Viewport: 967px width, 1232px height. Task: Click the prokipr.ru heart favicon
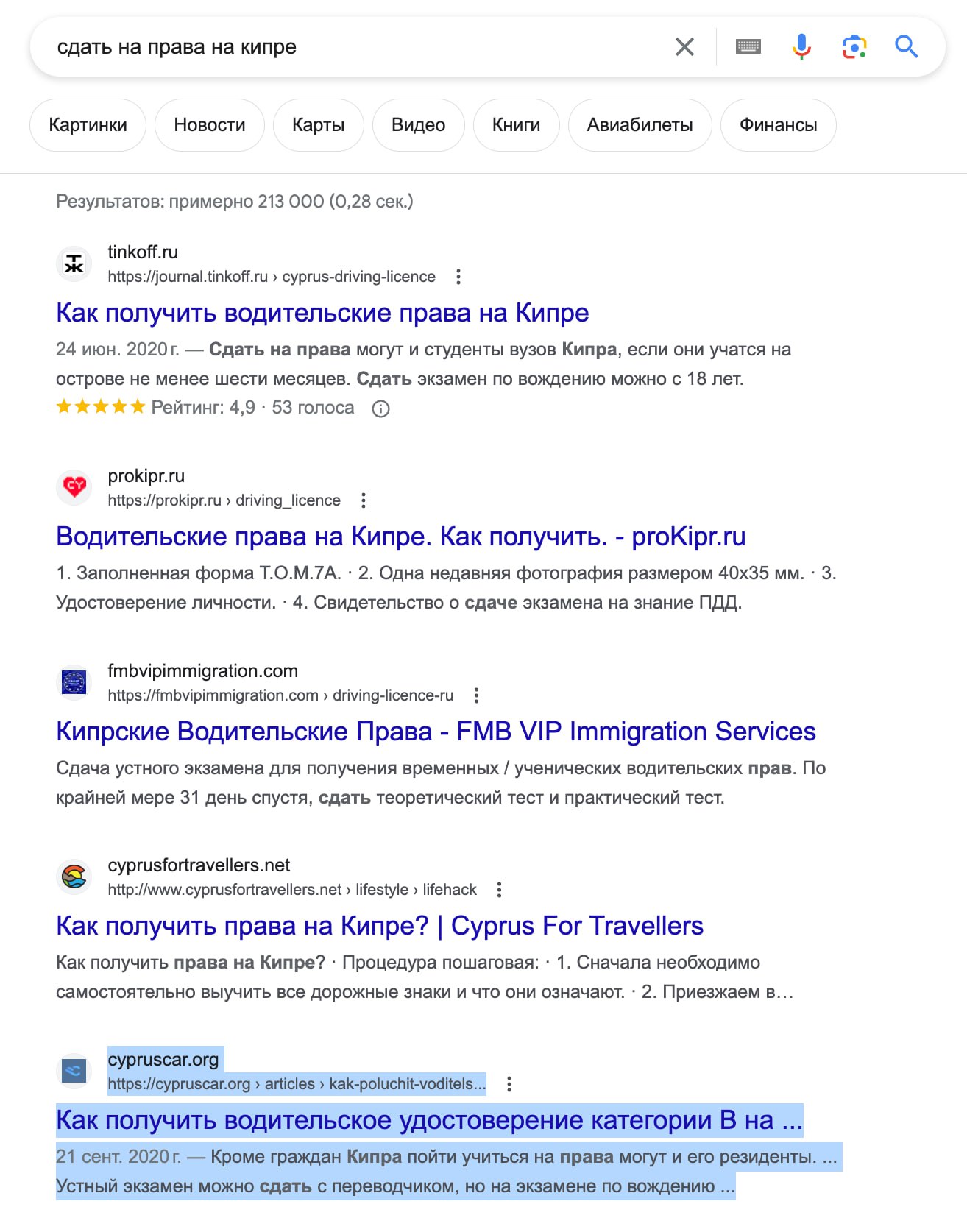(74, 486)
